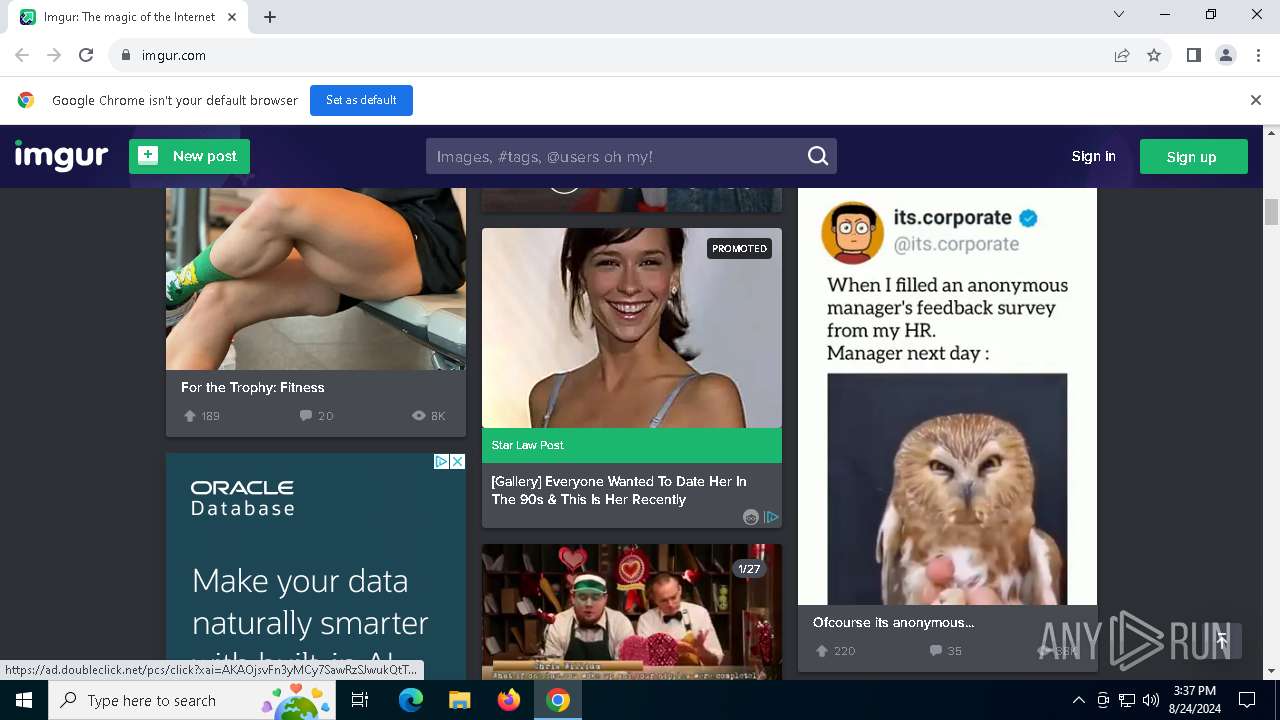Open 'Ofcourse its anonymous...' post title
Viewport: 1280px width, 720px height.
893,622
